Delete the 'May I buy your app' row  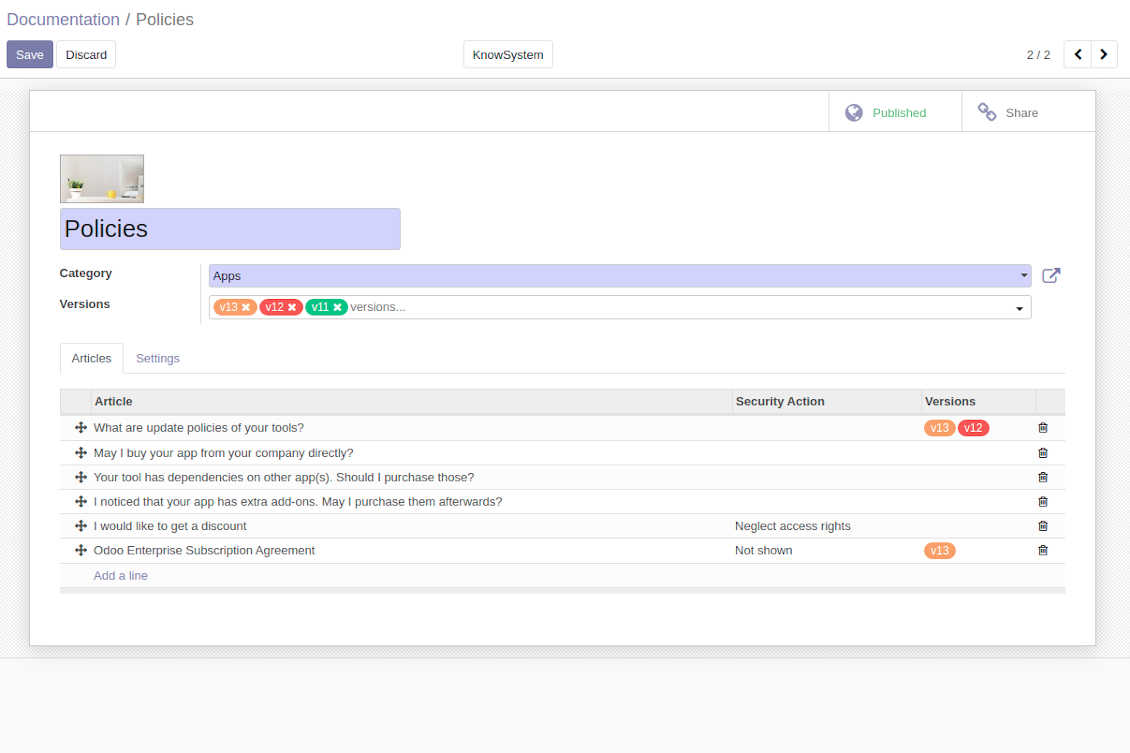pyautogui.click(x=1042, y=453)
